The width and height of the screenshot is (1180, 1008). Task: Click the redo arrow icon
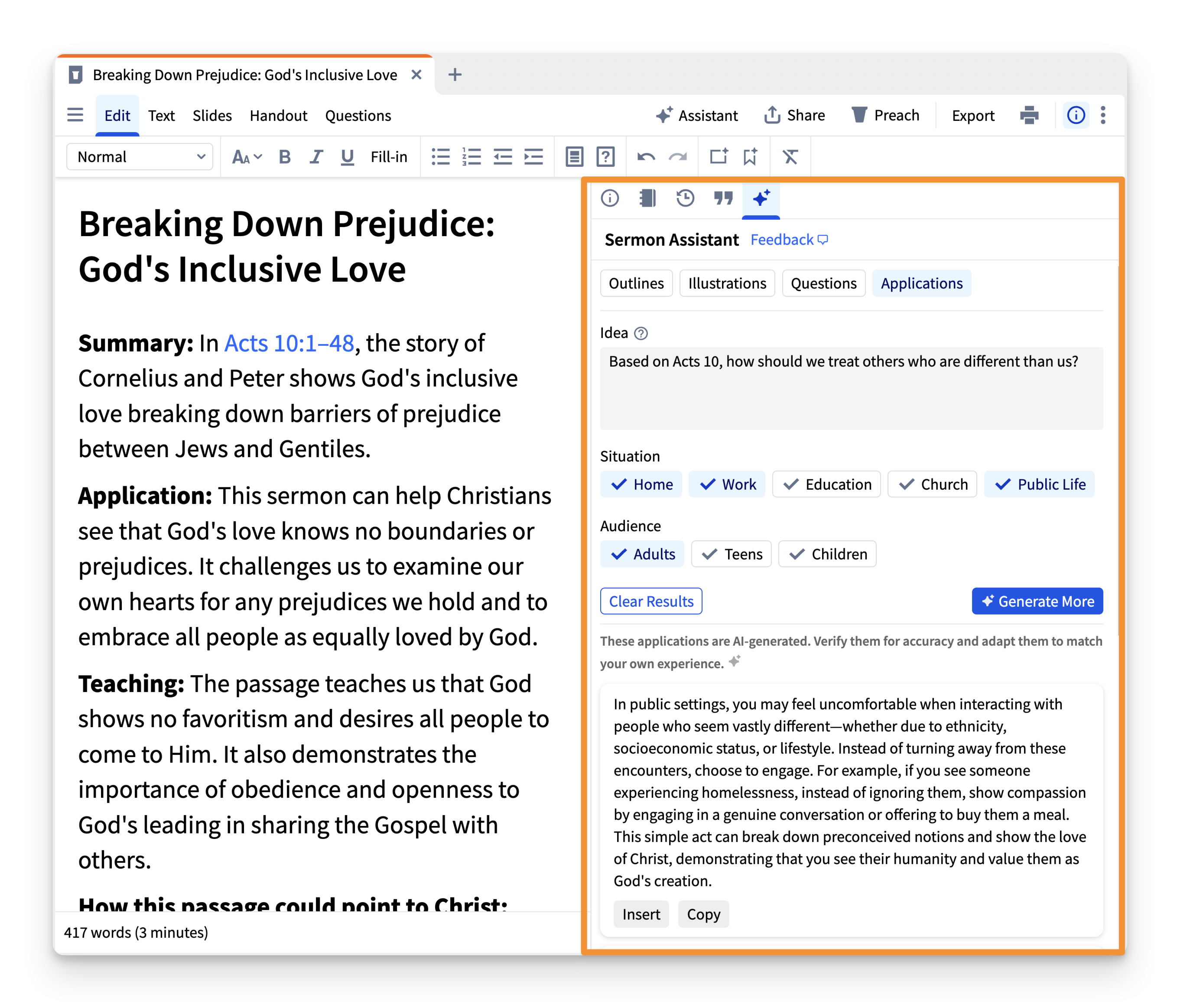(678, 157)
